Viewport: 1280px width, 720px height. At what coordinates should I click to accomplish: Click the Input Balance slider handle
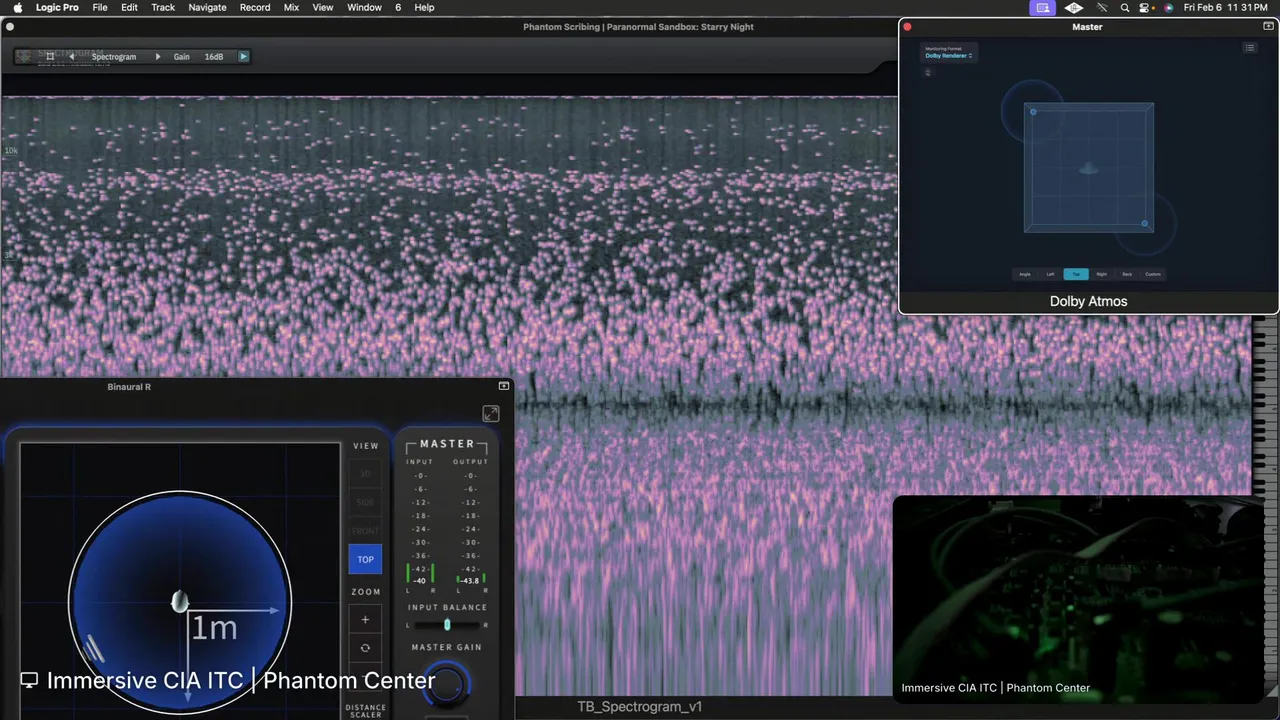pyautogui.click(x=447, y=625)
